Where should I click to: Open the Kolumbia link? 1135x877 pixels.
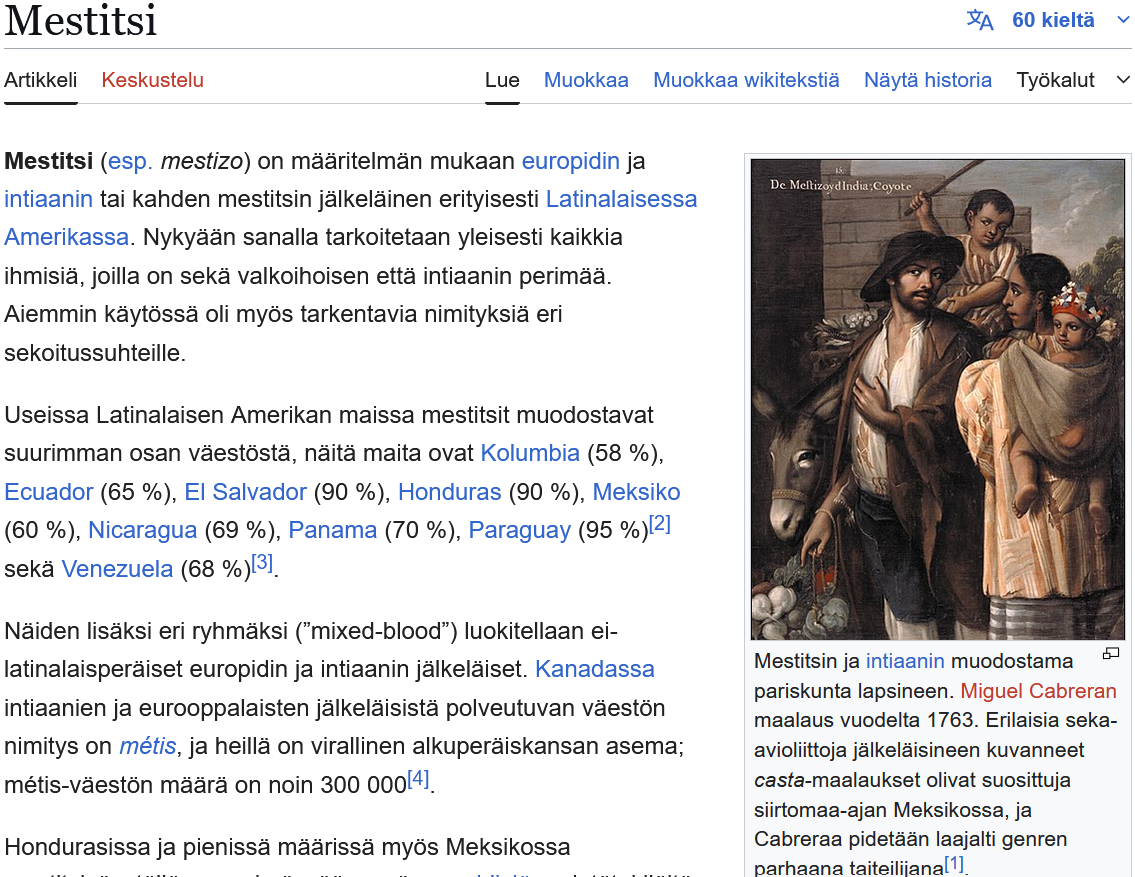[530, 453]
